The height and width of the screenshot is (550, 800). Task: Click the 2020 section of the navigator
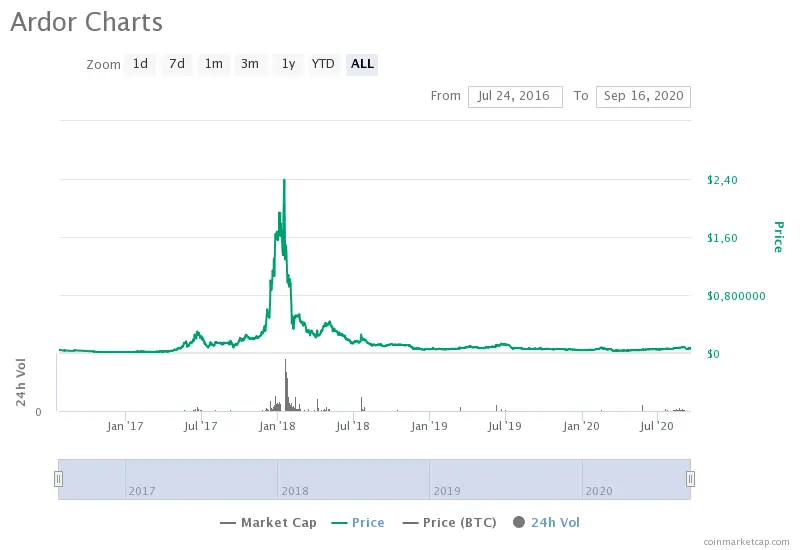[x=636, y=479]
